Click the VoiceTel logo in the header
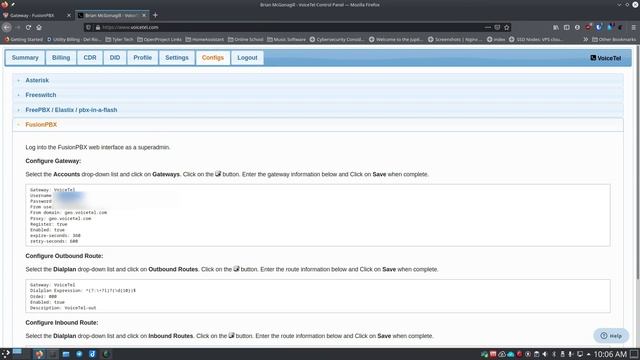Screen dimensions: 640x360 click(606, 58)
